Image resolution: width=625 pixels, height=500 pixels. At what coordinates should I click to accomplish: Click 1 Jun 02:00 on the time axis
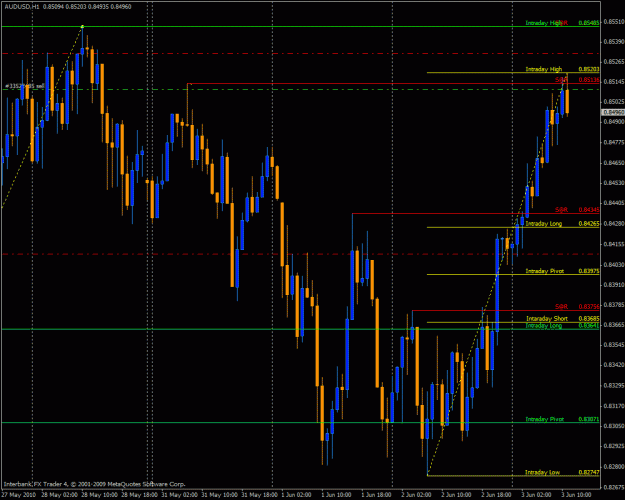tap(296, 495)
